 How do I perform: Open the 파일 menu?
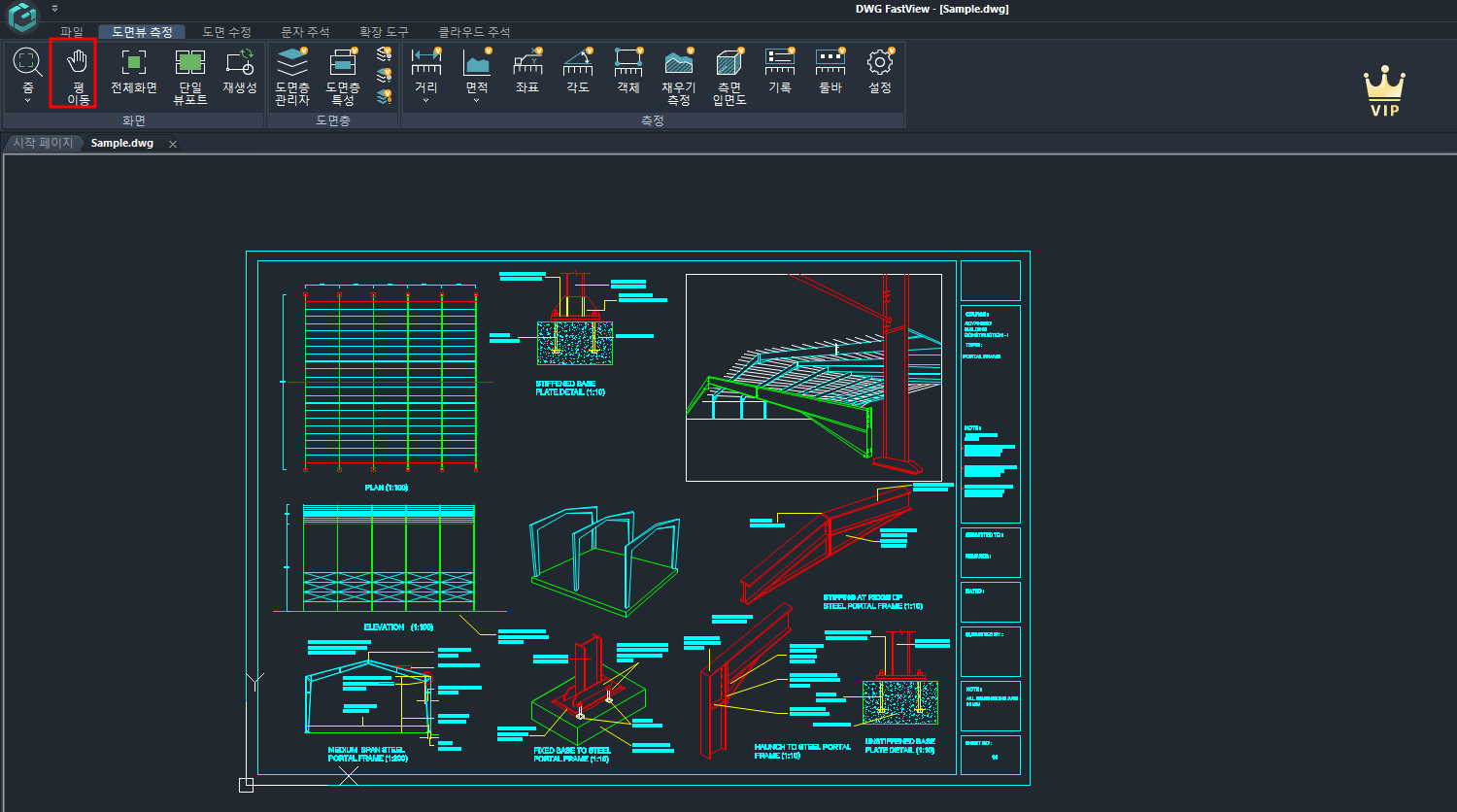click(70, 31)
